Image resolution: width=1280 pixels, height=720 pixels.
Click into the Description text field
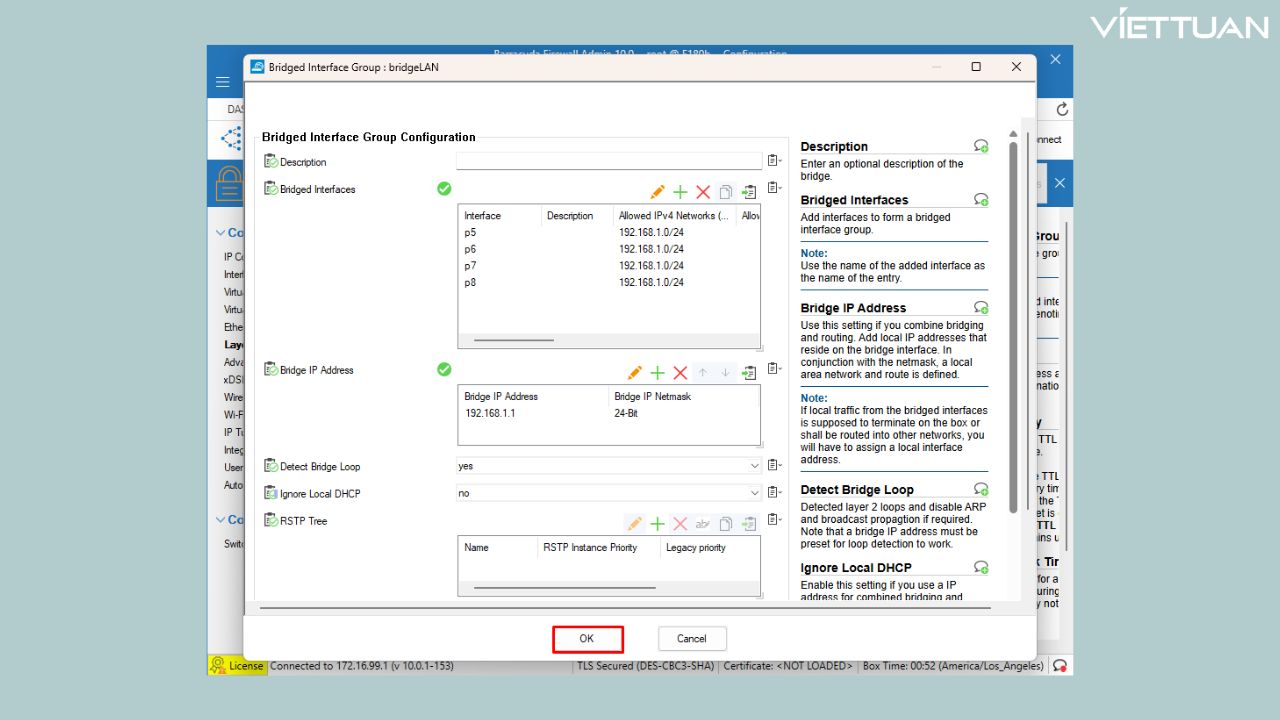point(608,161)
